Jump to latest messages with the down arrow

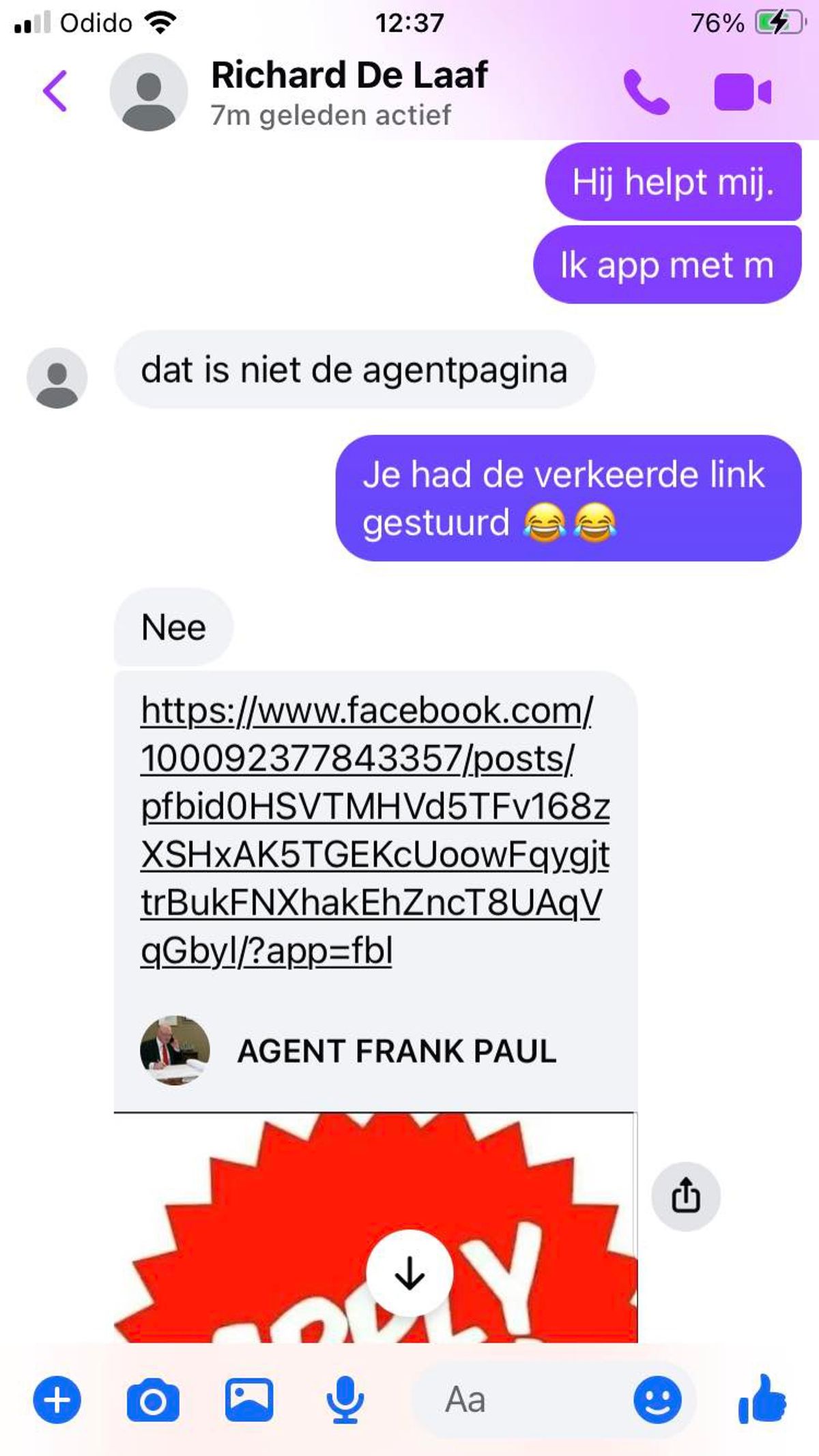409,1273
